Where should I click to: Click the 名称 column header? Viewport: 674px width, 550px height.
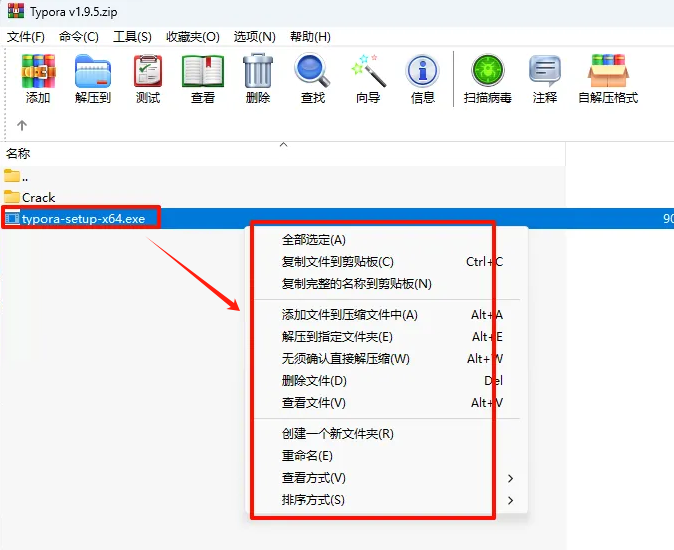coord(18,153)
